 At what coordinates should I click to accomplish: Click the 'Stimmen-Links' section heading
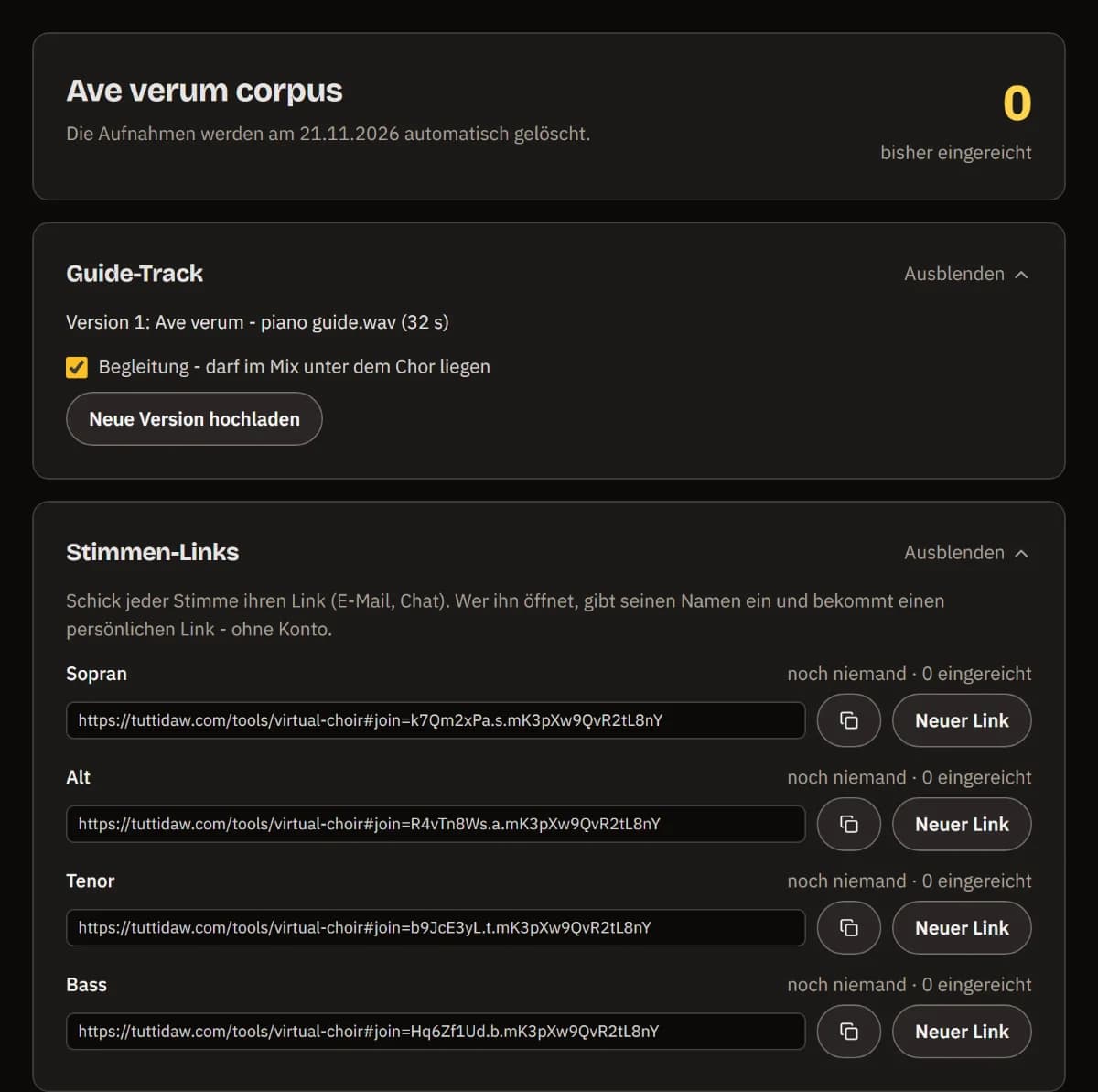(152, 552)
